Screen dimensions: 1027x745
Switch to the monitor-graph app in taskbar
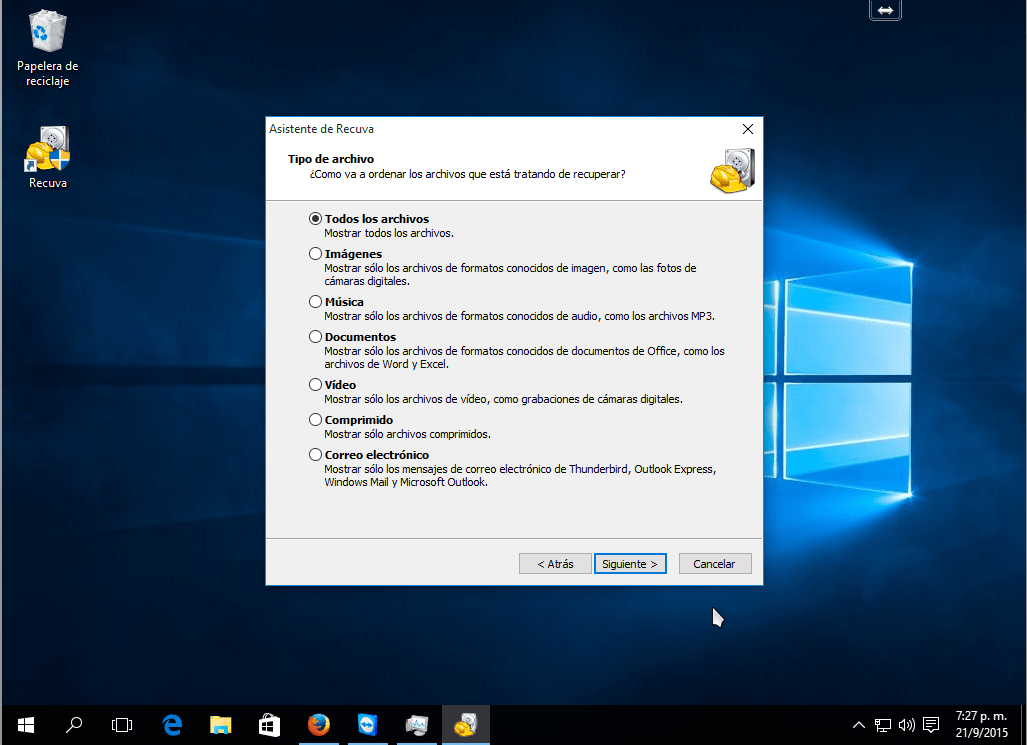pos(417,725)
